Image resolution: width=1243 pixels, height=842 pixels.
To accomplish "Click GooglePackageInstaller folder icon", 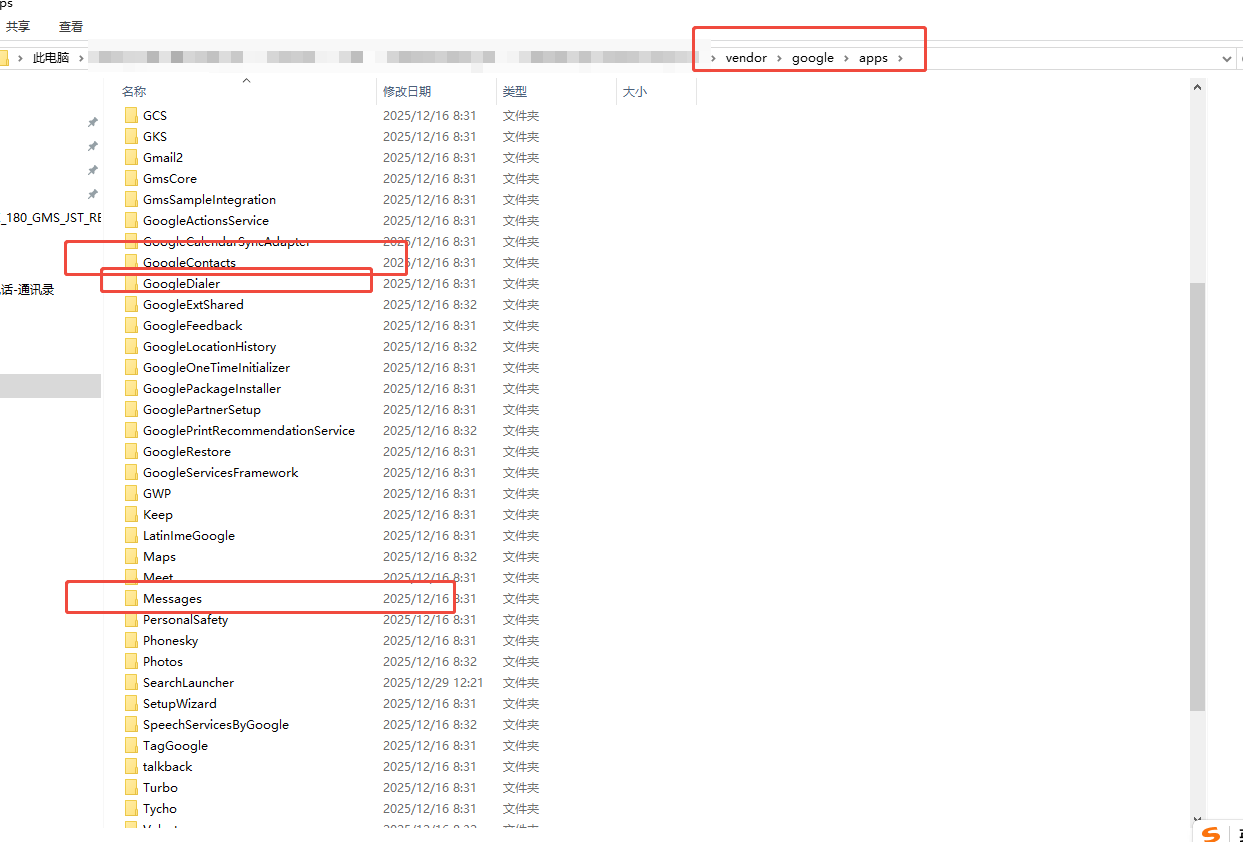I will coord(131,388).
